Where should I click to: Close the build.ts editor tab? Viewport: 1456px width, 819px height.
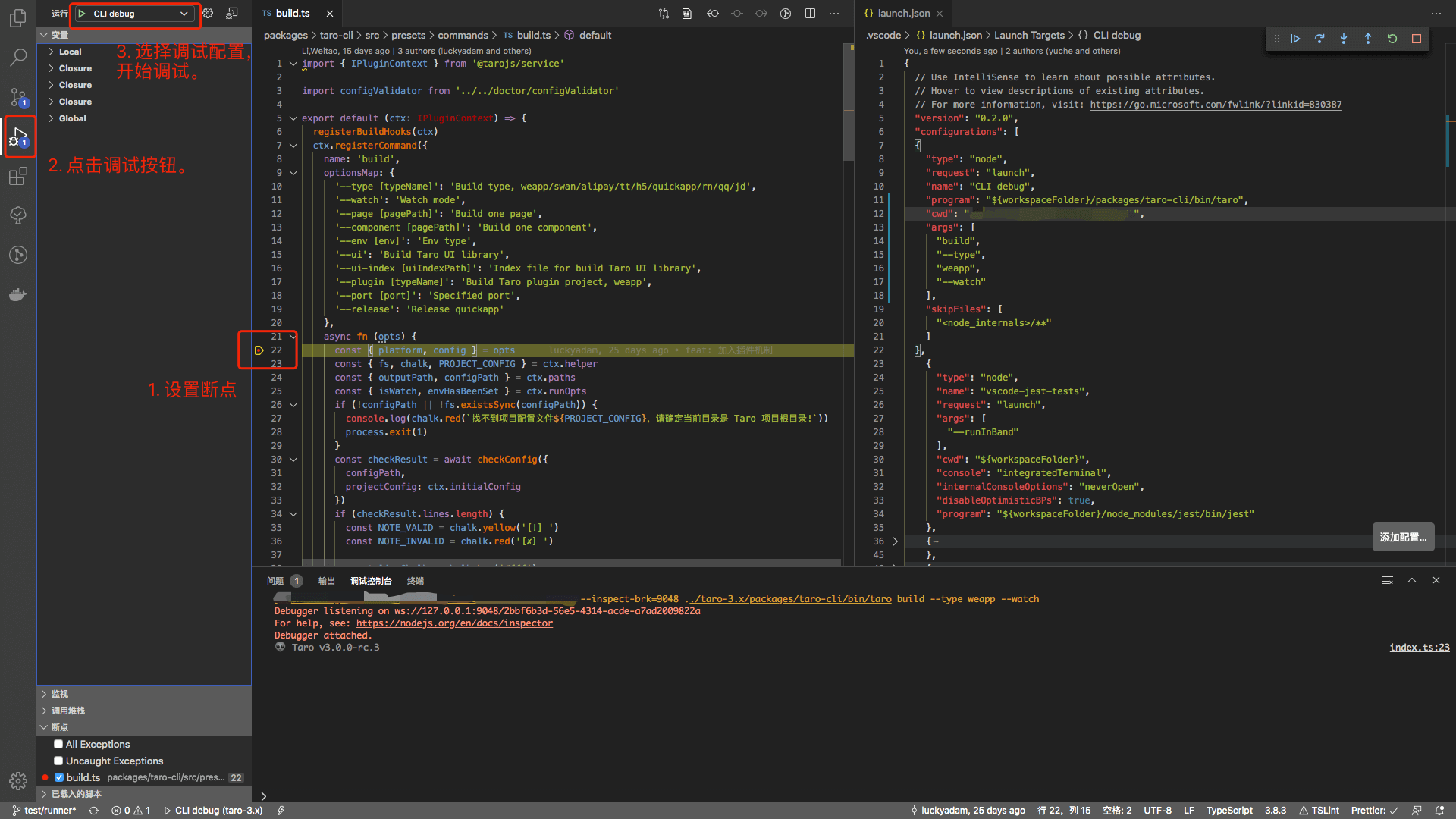click(x=330, y=14)
